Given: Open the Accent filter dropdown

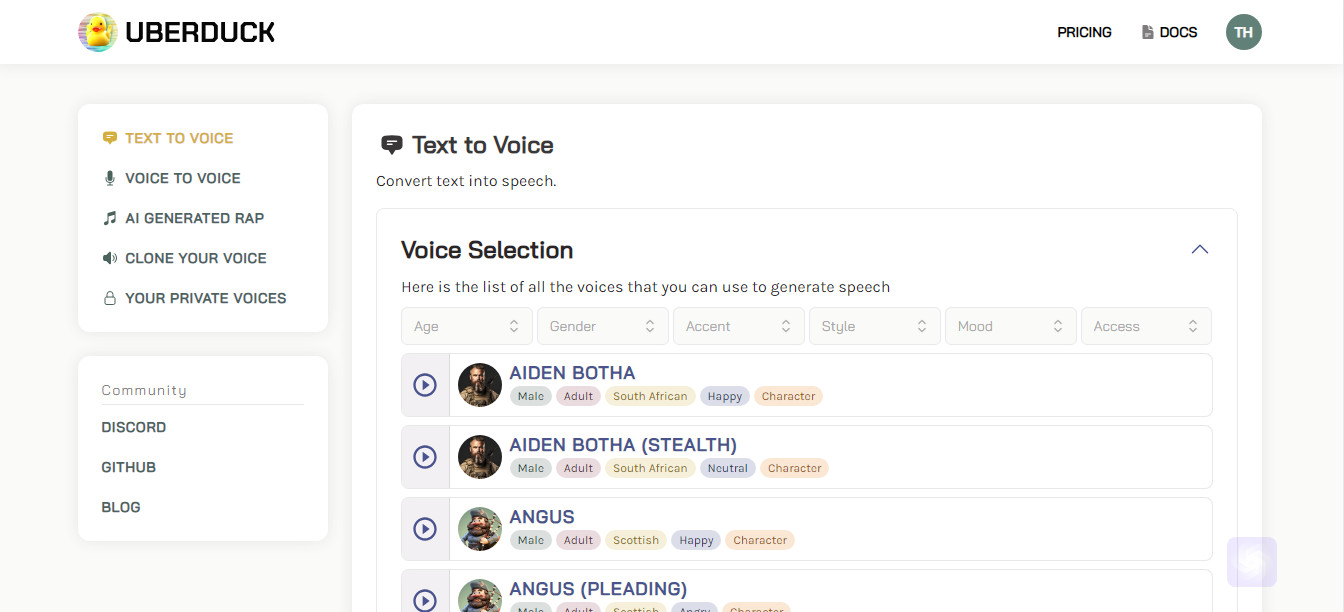Looking at the screenshot, I should pyautogui.click(x=739, y=326).
